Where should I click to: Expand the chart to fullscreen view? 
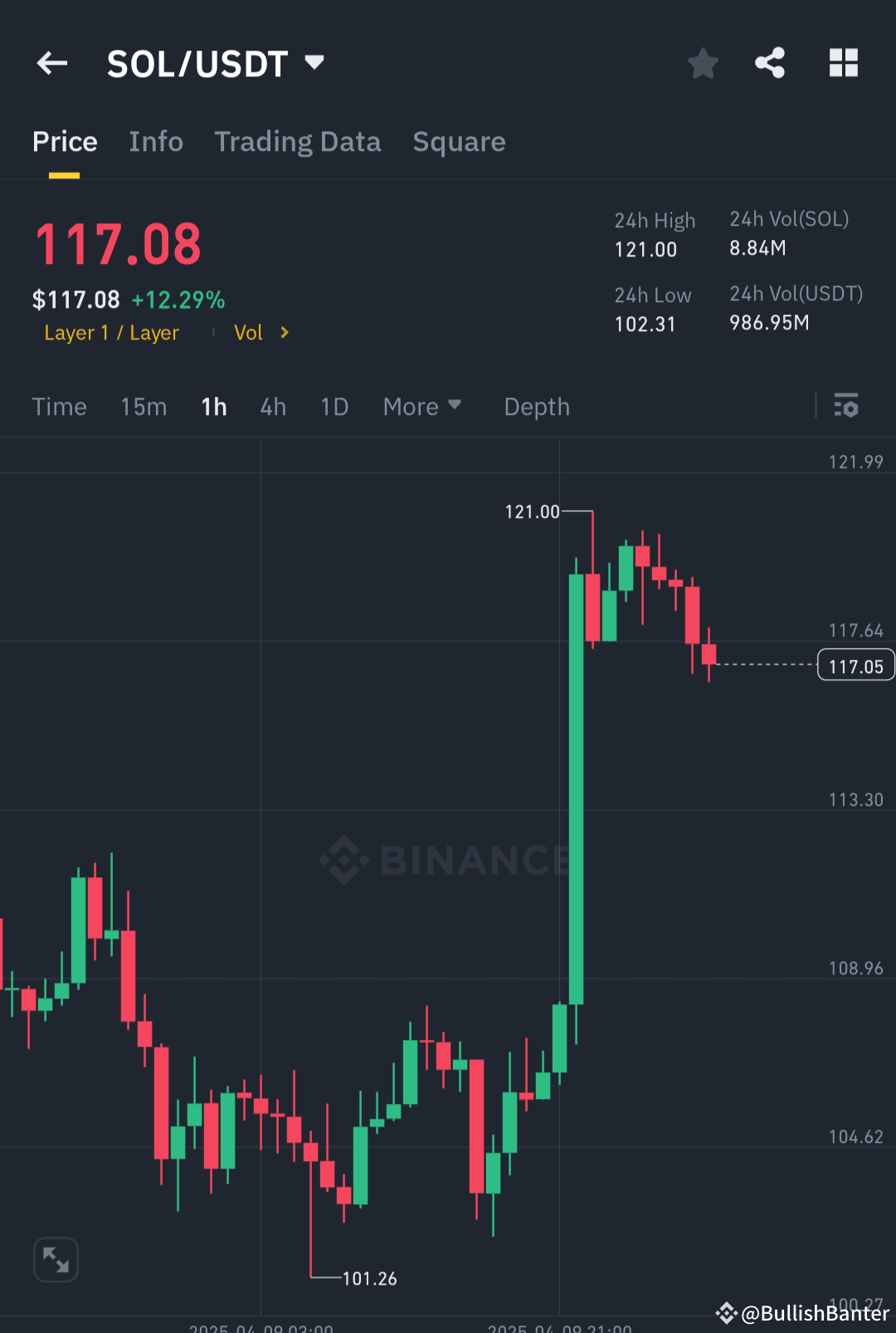55,1259
